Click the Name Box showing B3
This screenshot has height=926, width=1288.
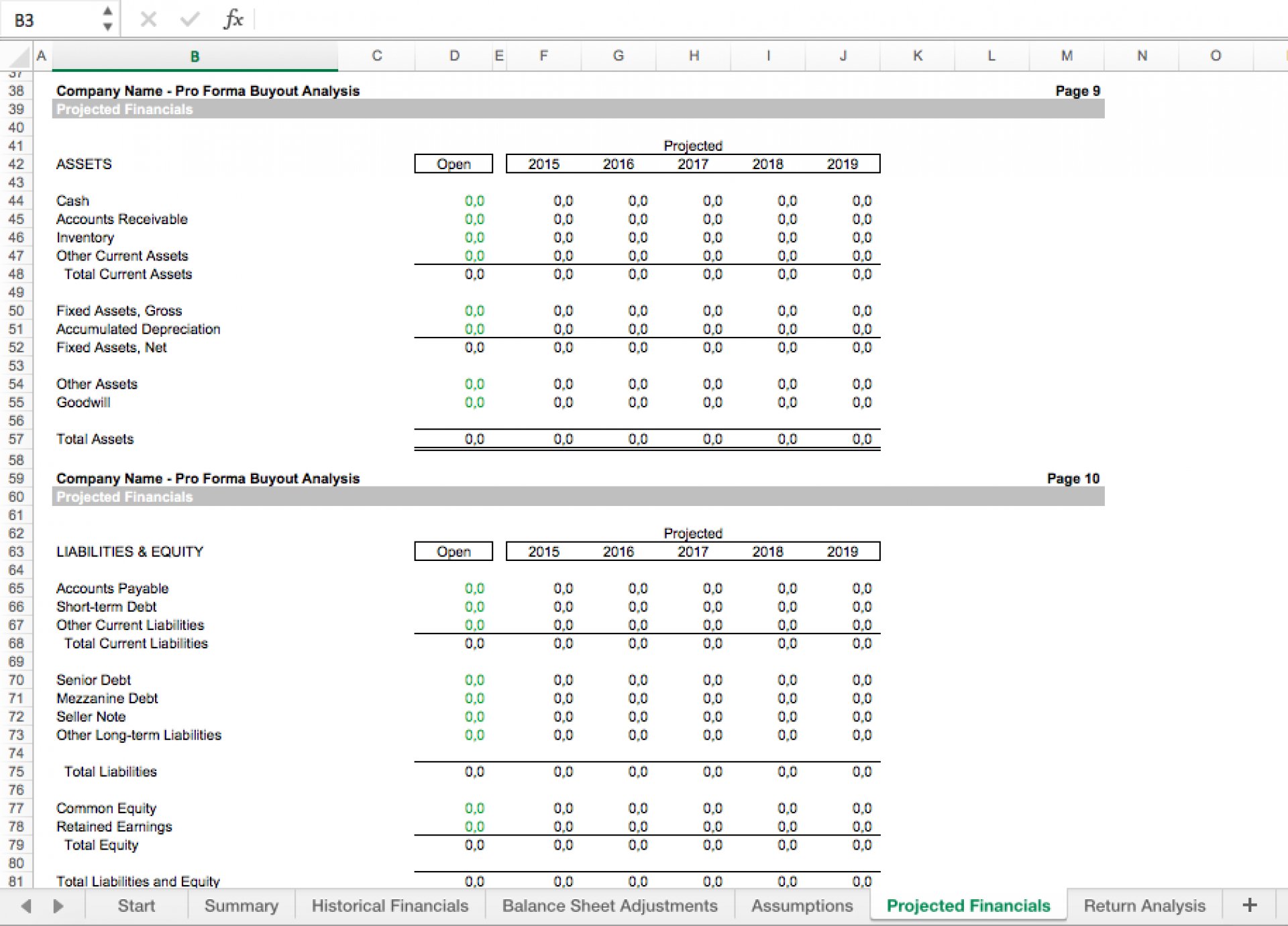[50, 20]
